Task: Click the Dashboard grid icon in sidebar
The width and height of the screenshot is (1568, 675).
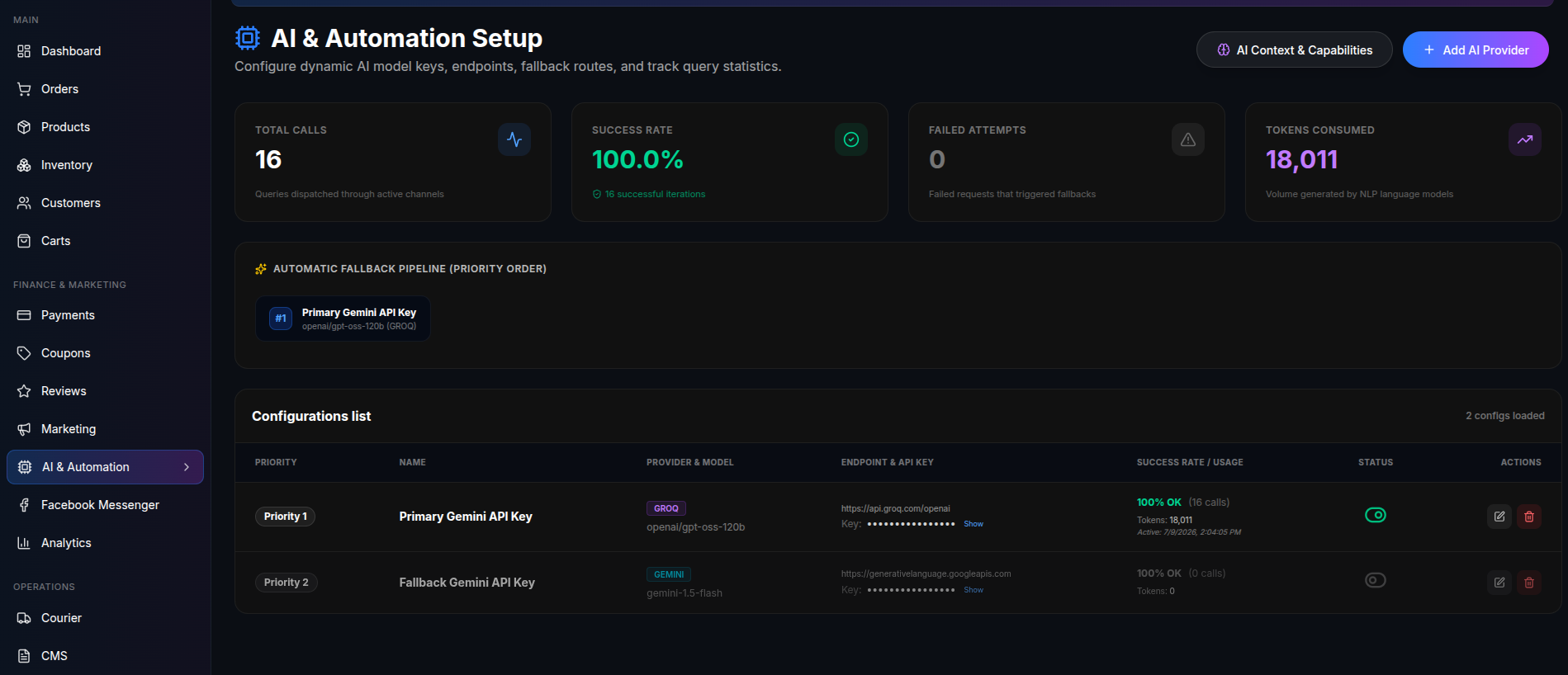Action: pos(24,51)
